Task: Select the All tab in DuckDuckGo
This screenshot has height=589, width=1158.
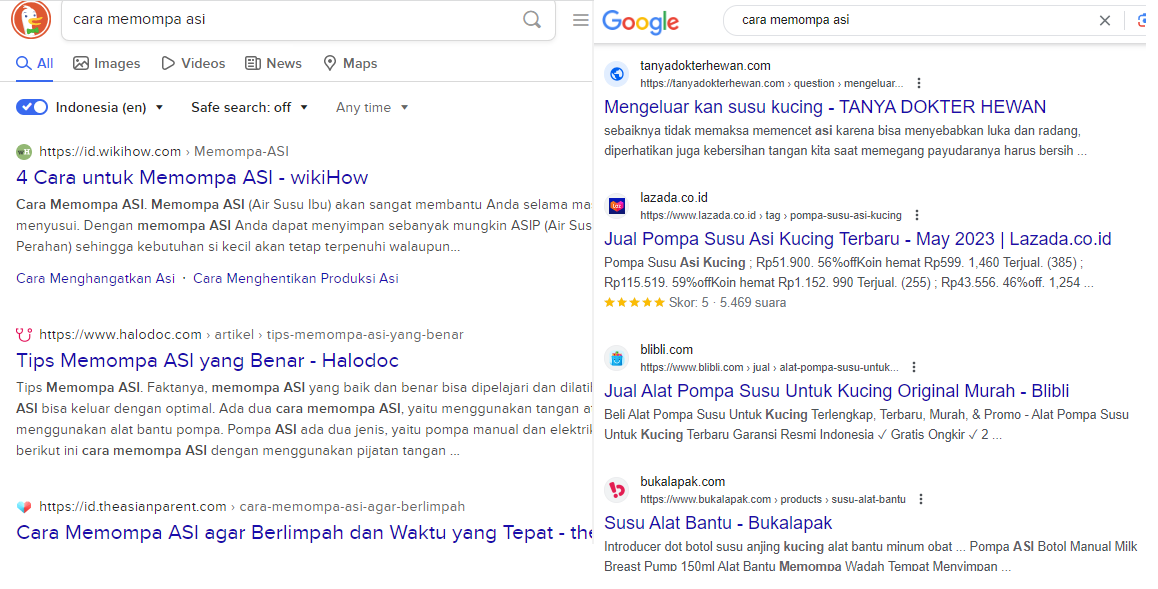Action: [35, 63]
